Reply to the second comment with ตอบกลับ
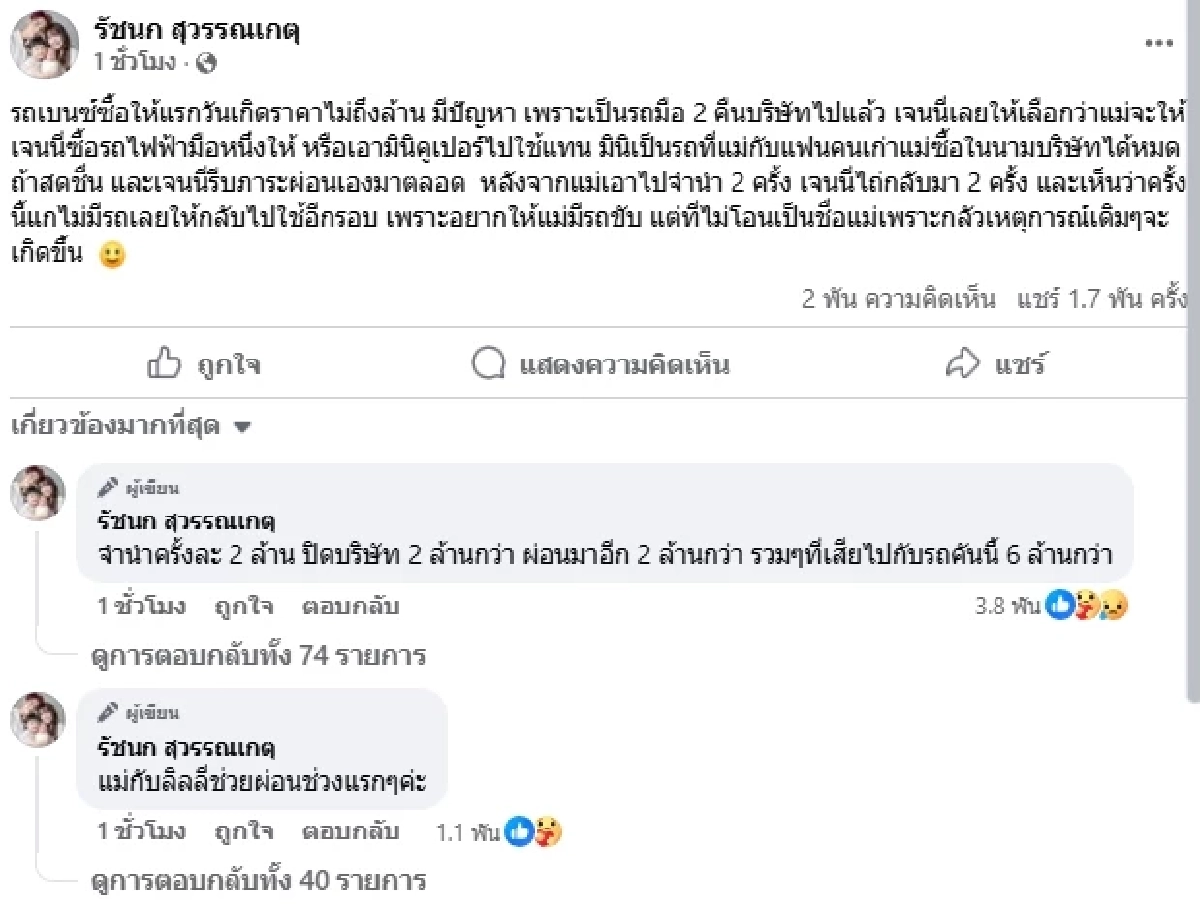Viewport: 1200px width, 907px height. pyautogui.click(x=350, y=831)
